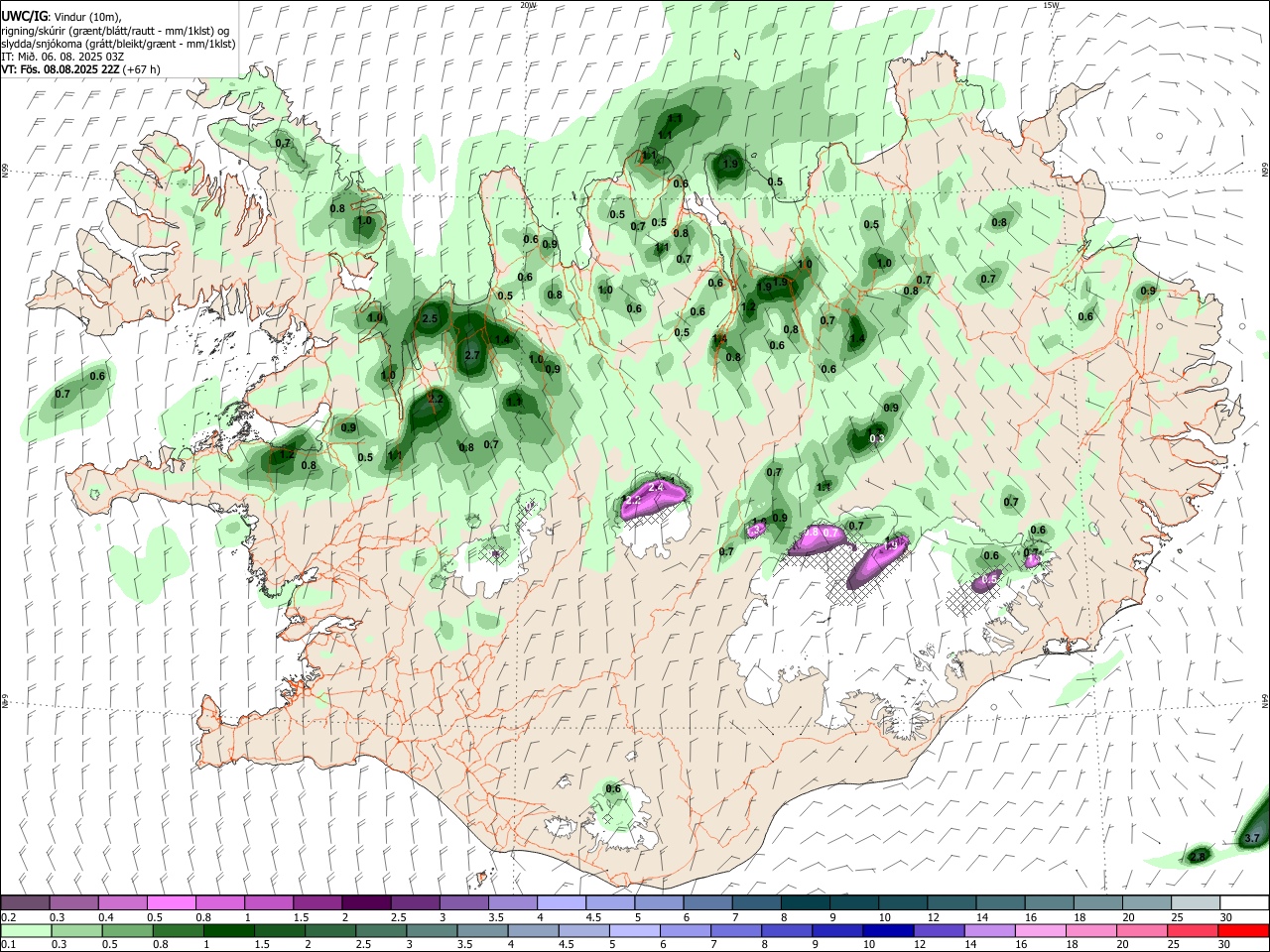Click the '0.1' label on the lower scale
Screen dimensions: 1270x952
(x=8, y=945)
